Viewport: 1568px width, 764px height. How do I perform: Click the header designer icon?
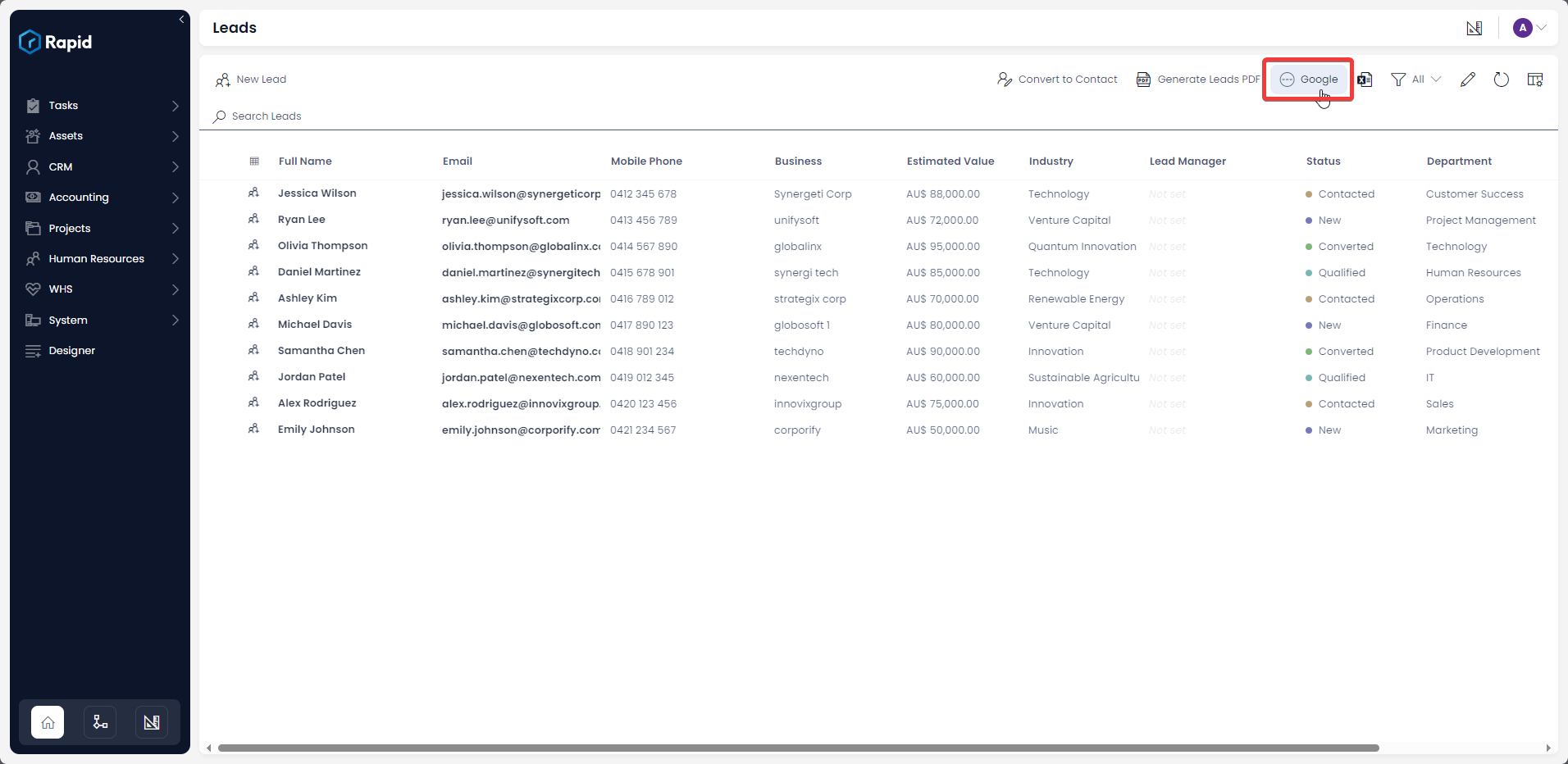point(1475,28)
